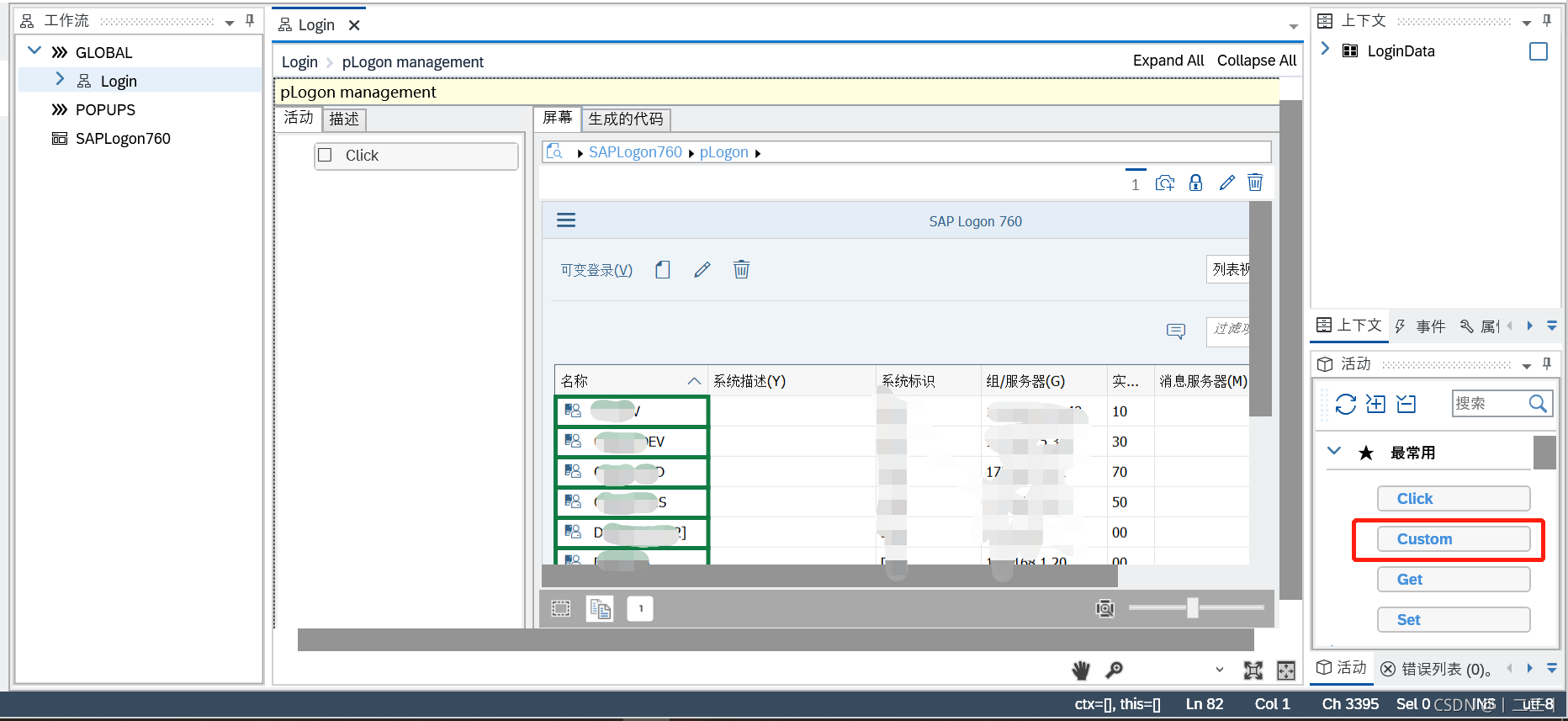Click the Expand All link

tap(1168, 61)
